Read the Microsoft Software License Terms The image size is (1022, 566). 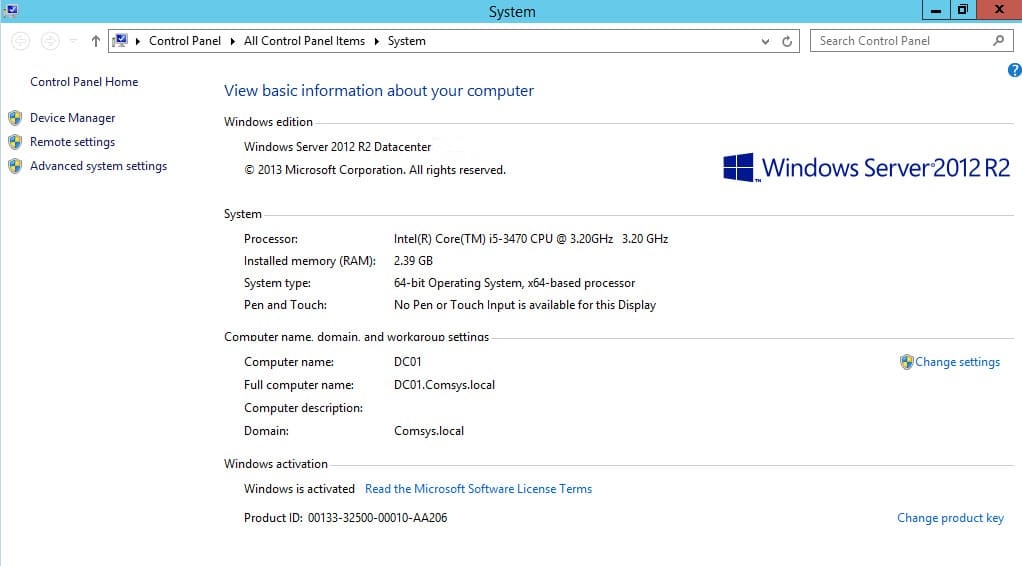pyautogui.click(x=478, y=489)
